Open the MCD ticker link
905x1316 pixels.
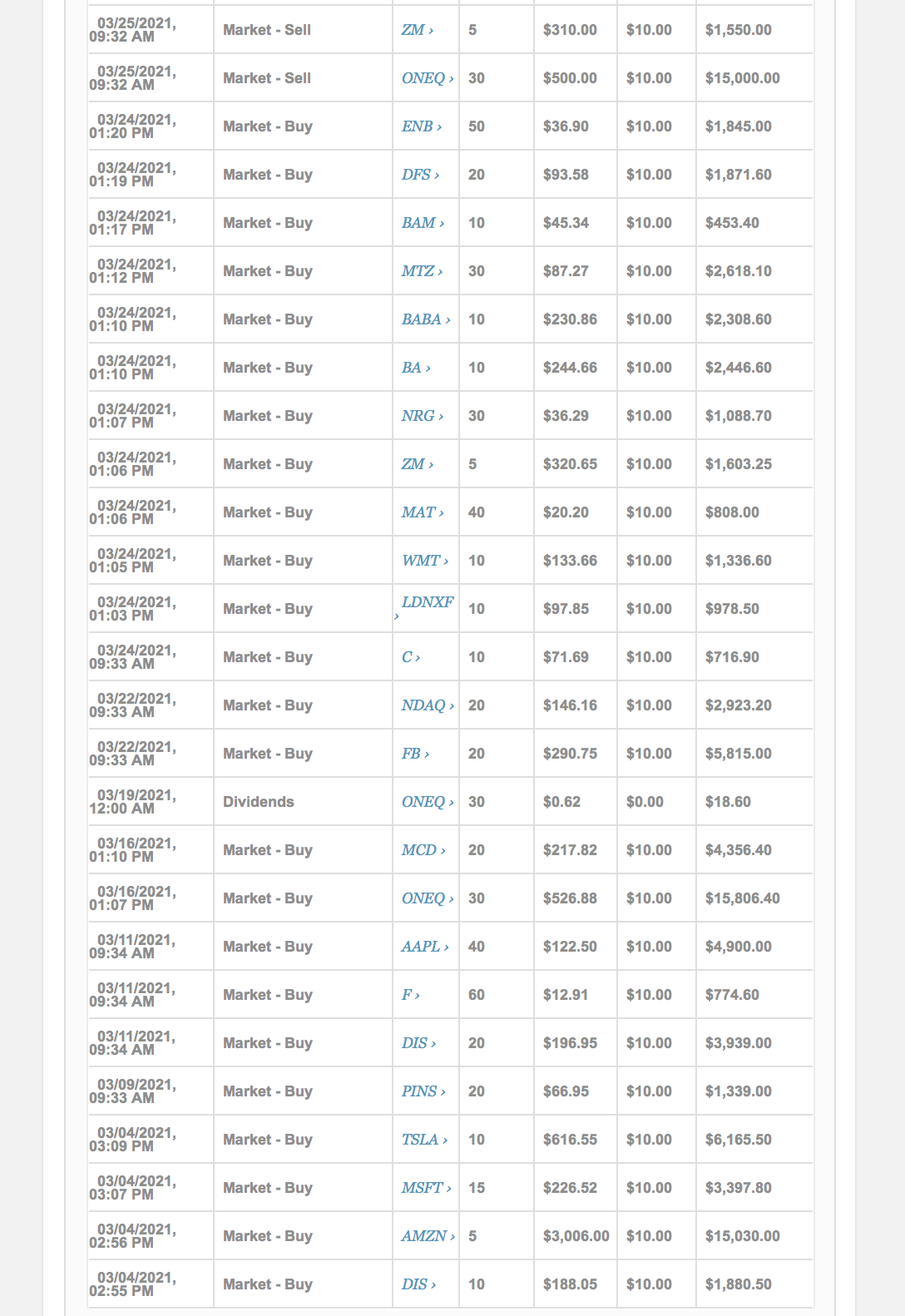click(x=419, y=850)
